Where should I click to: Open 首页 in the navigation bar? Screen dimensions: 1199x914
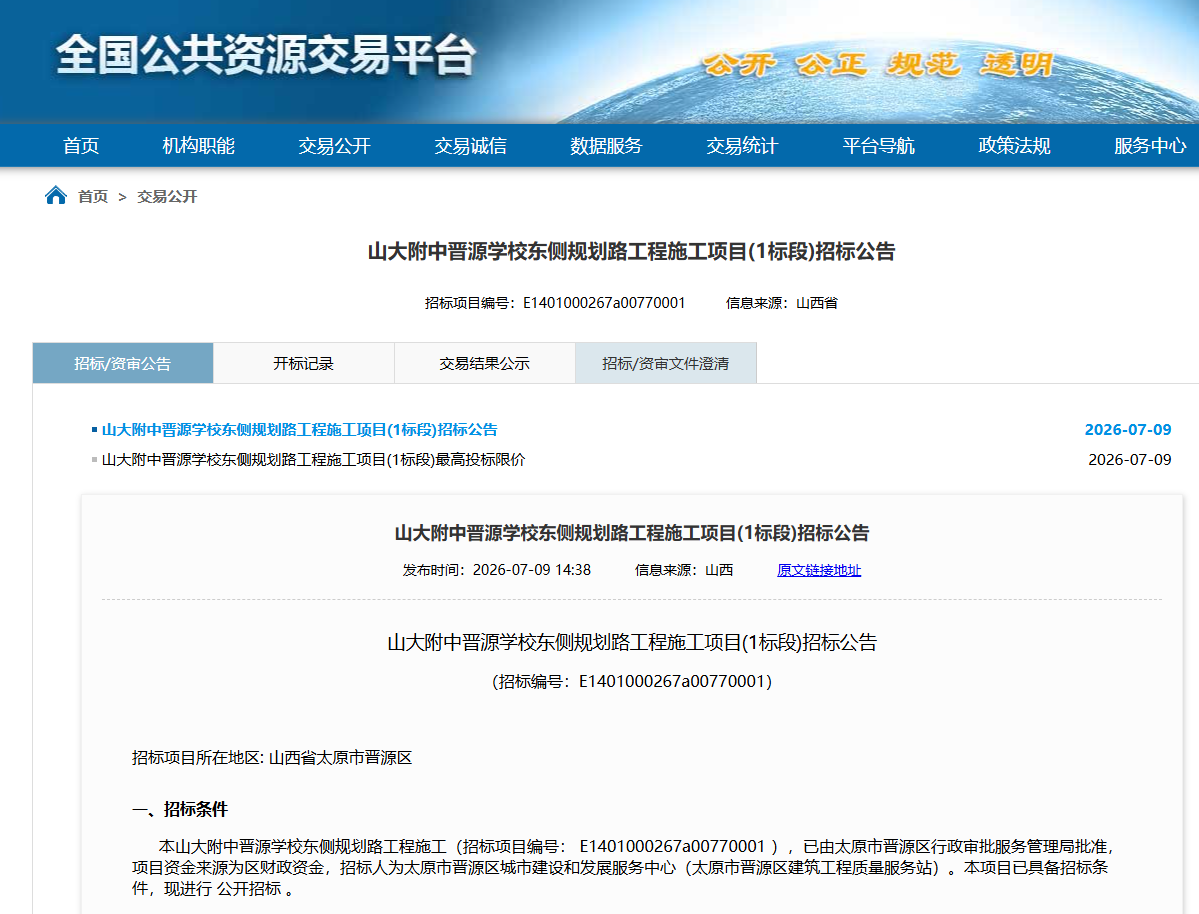click(81, 145)
